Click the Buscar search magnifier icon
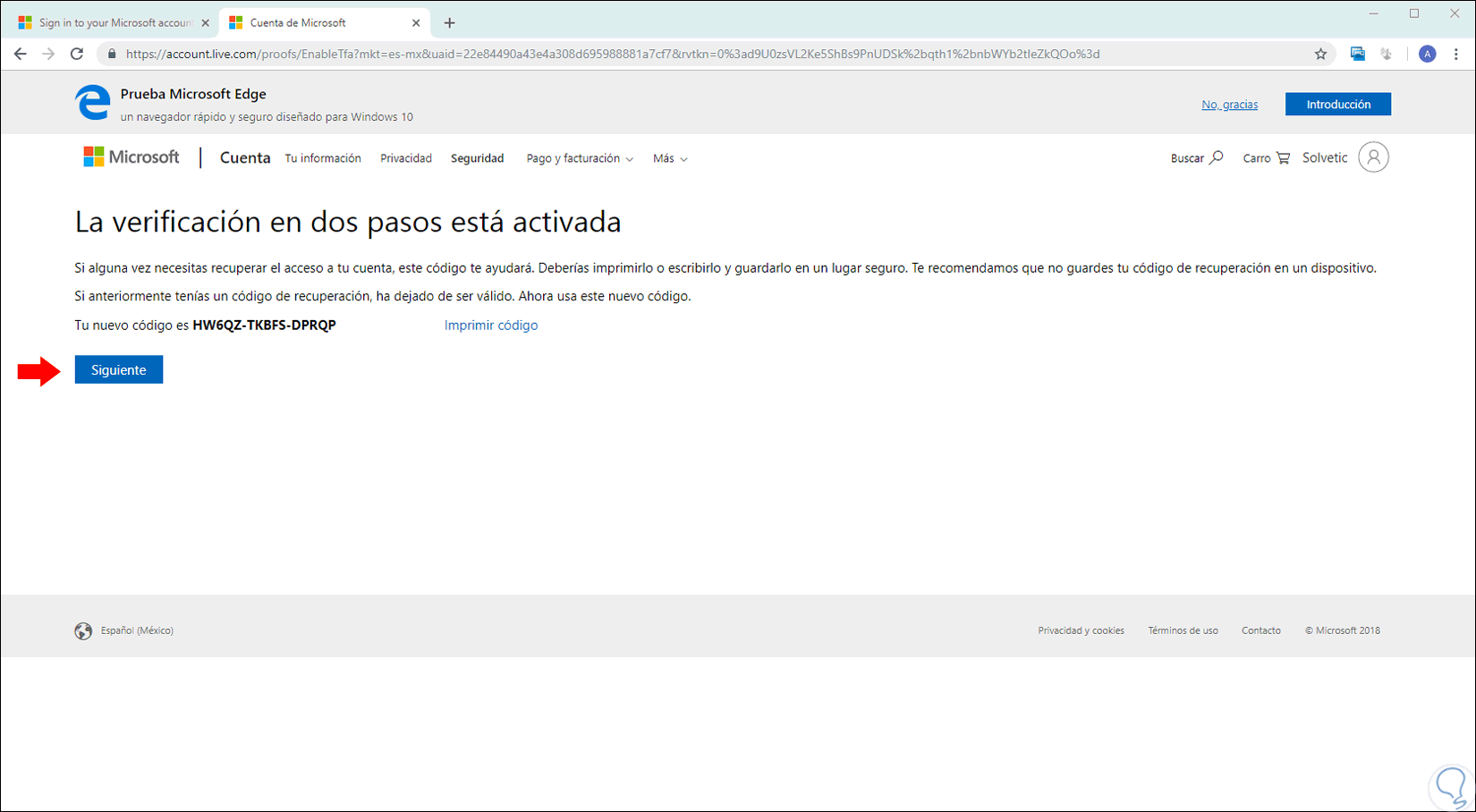The image size is (1476, 812). click(1216, 157)
